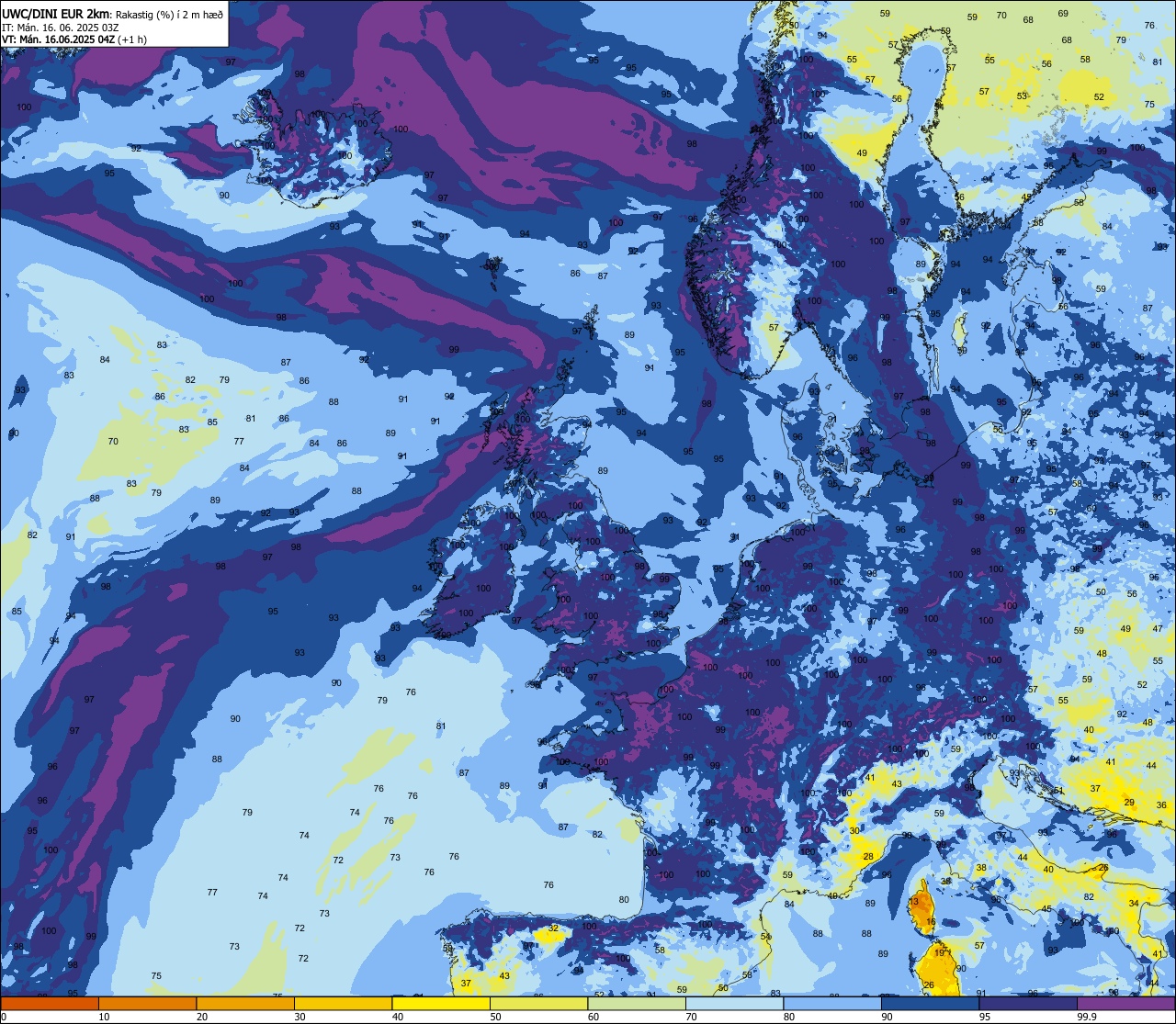
Task: Click the legend tick label "30"
Action: (x=300, y=1017)
